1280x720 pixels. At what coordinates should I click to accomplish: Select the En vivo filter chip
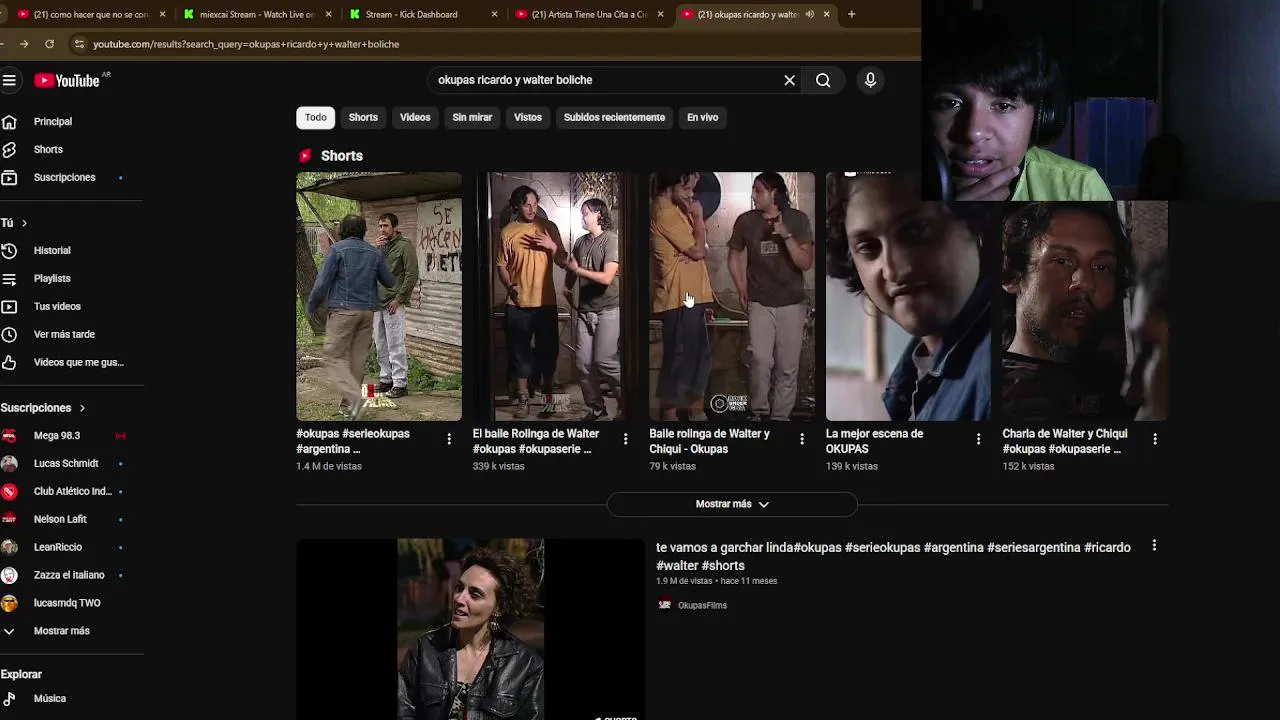point(702,117)
